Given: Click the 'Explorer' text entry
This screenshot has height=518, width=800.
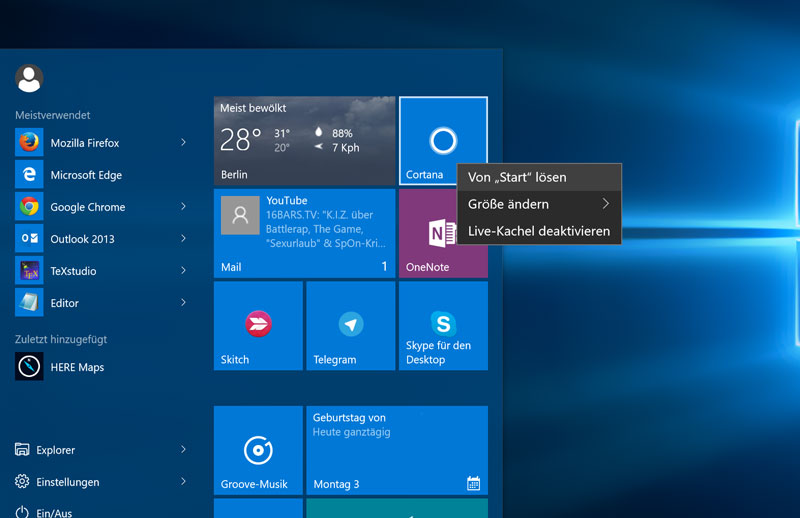Looking at the screenshot, I should click(56, 450).
